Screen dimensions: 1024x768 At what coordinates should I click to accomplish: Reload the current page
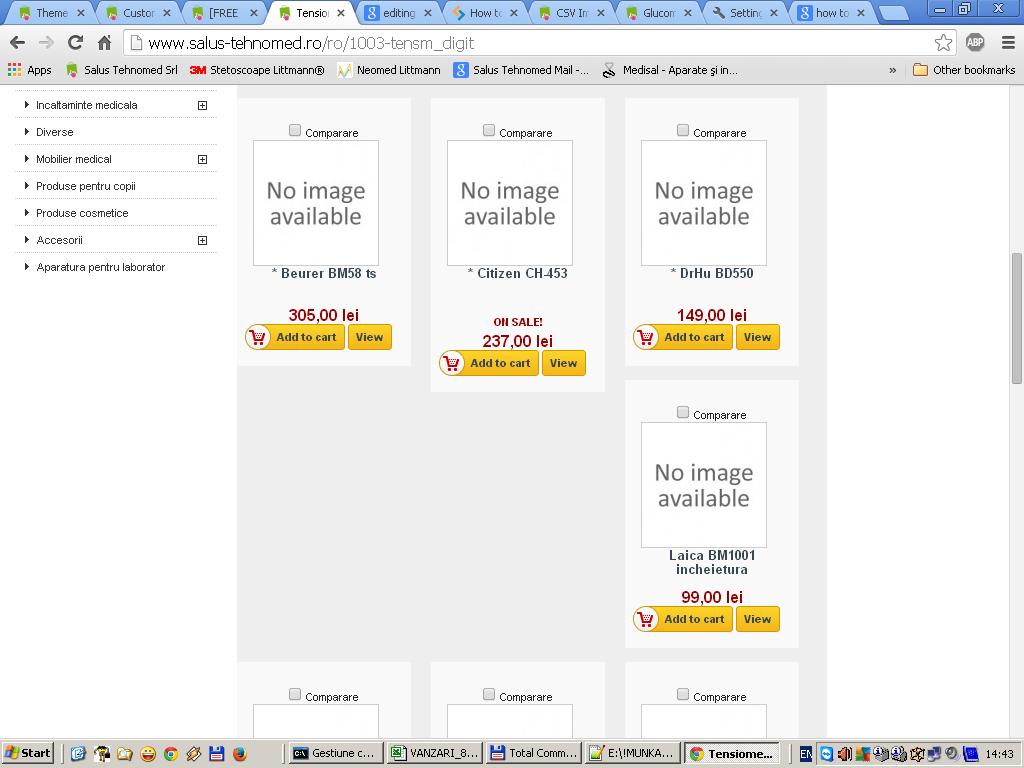75,43
